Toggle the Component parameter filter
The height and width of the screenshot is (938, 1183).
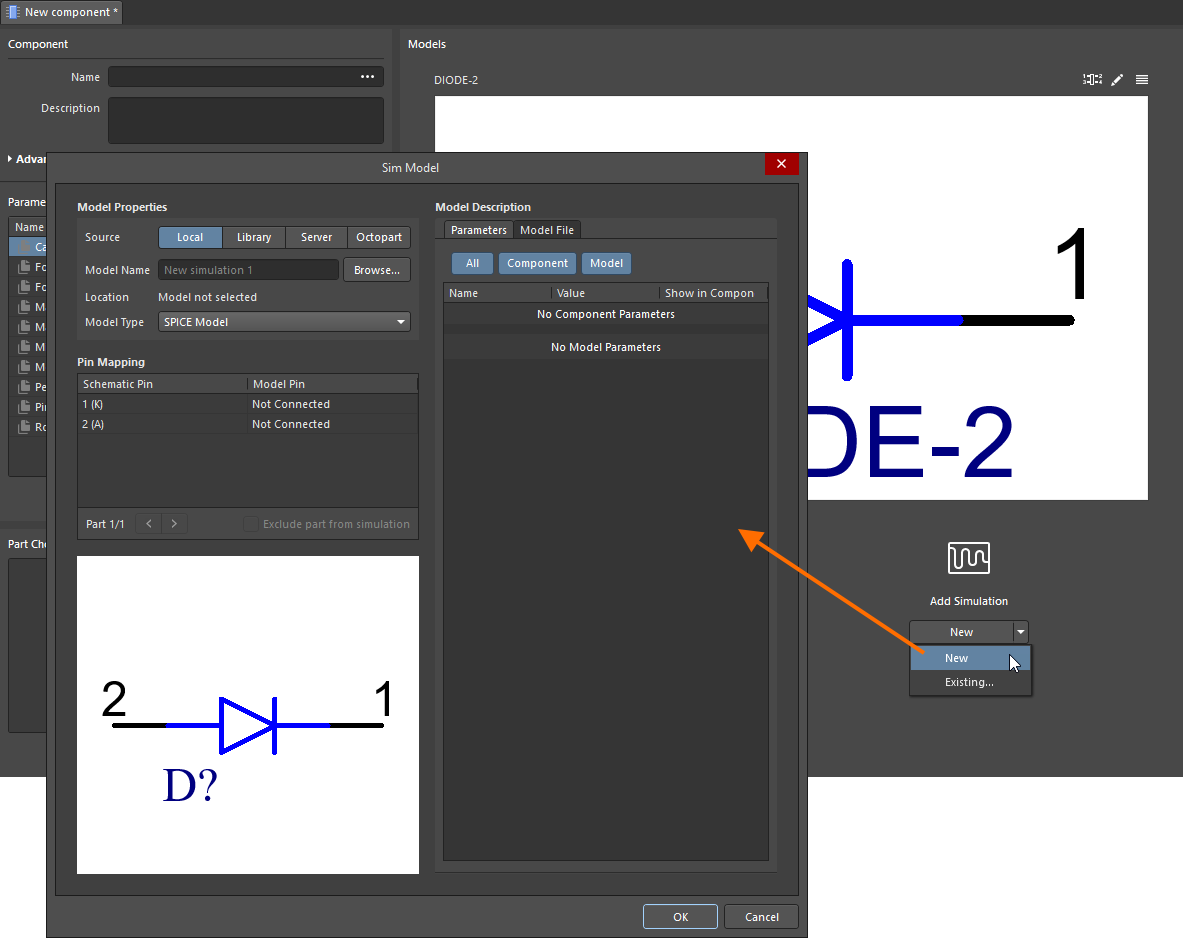click(x=537, y=263)
